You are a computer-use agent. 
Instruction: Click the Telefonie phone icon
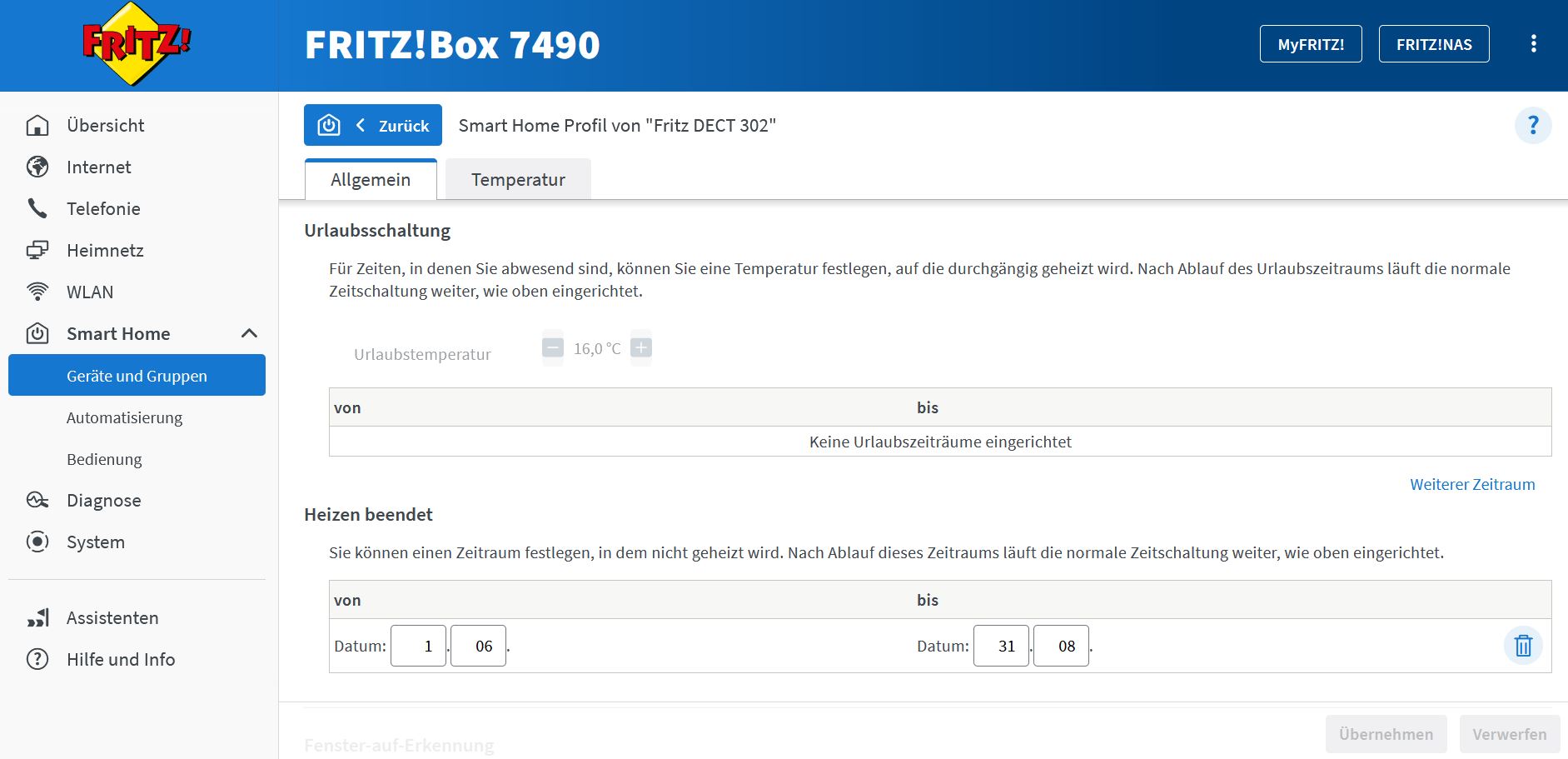click(x=37, y=208)
